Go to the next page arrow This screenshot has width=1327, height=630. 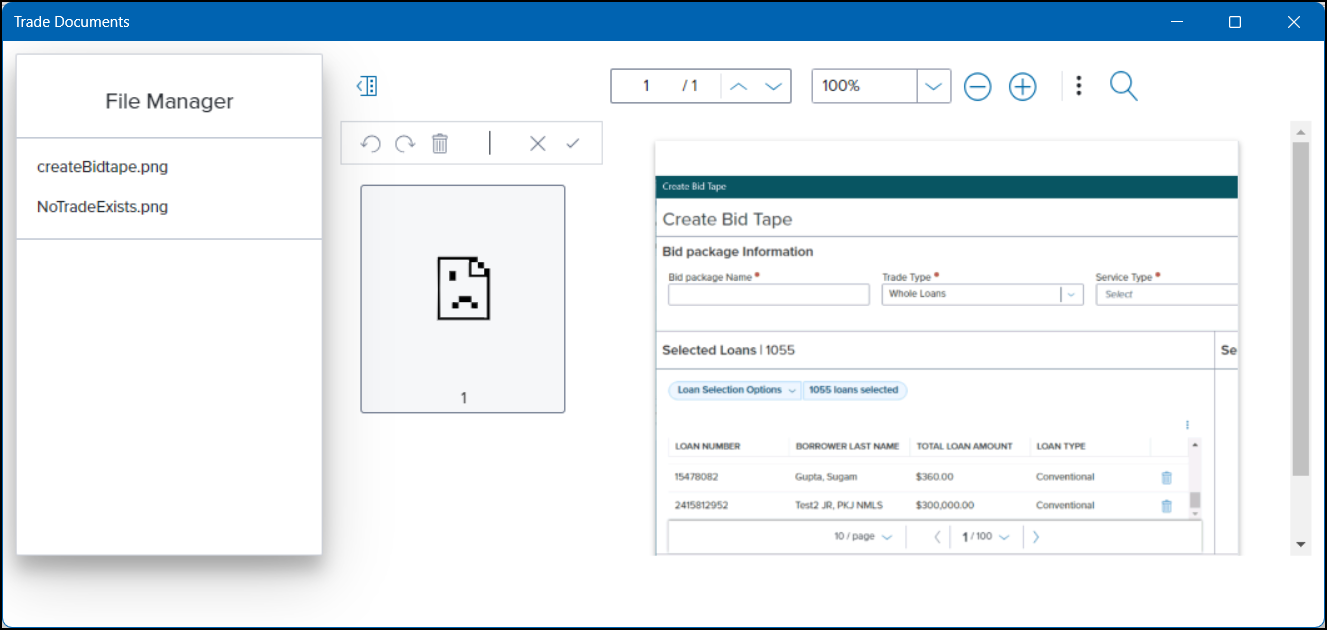(x=773, y=86)
